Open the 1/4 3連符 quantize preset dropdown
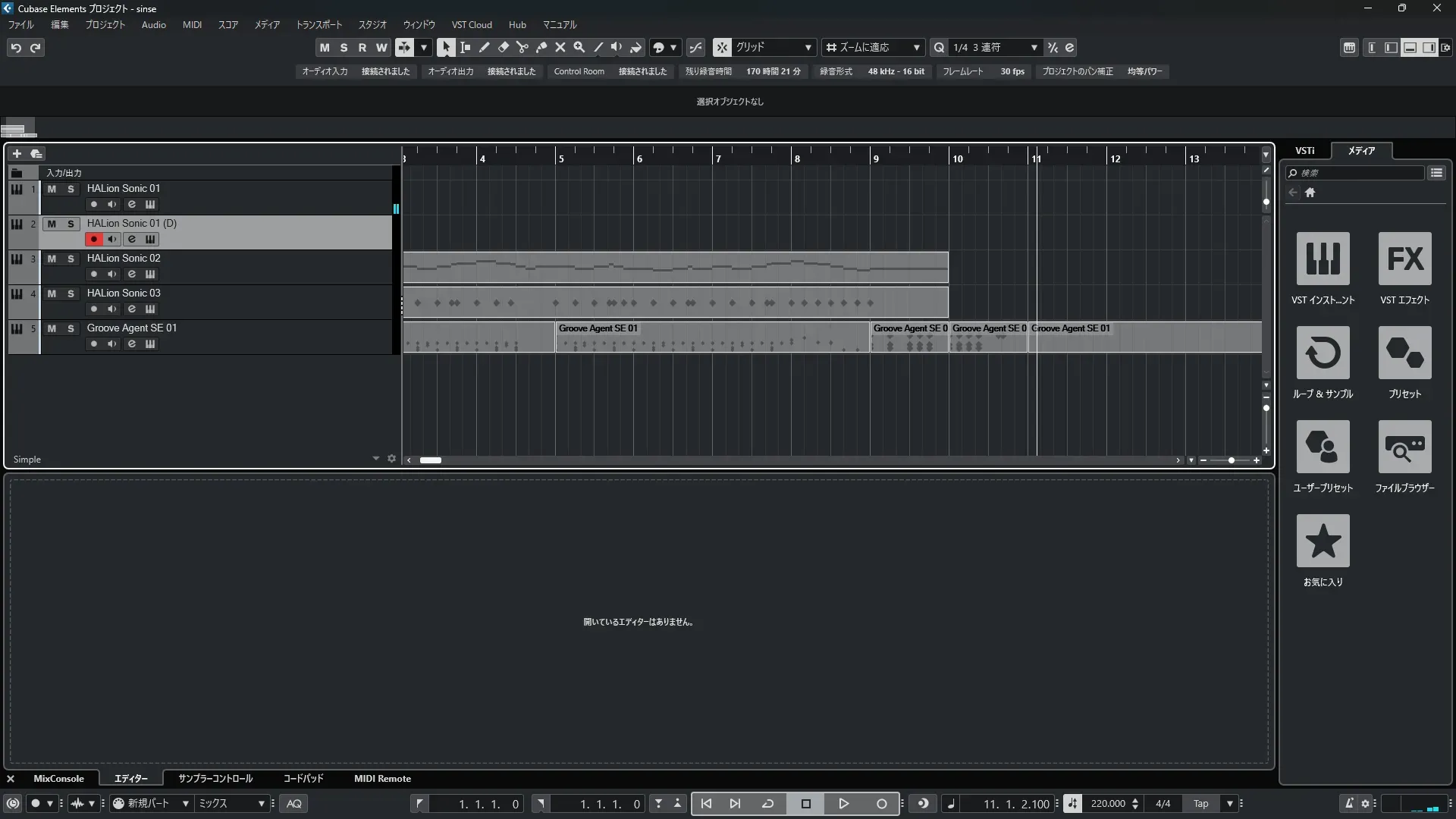Screen dimensions: 1456x819 (1033, 47)
